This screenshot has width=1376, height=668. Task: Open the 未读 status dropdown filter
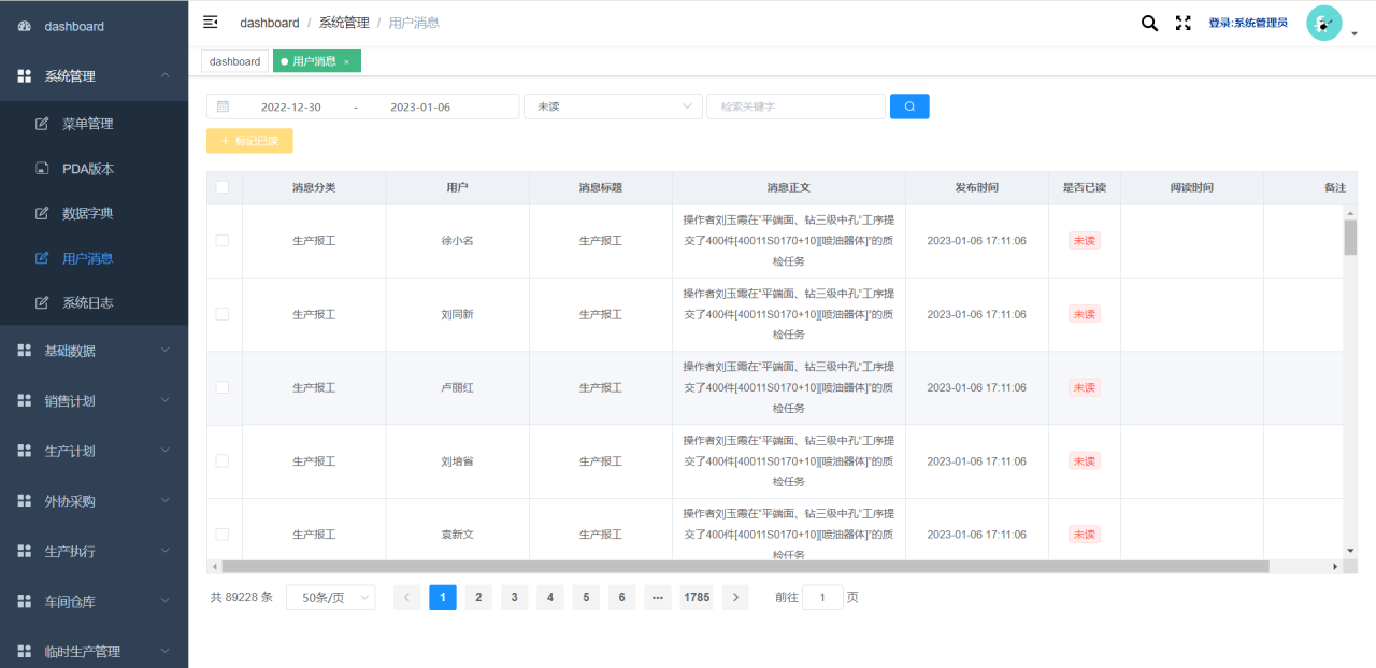(613, 106)
